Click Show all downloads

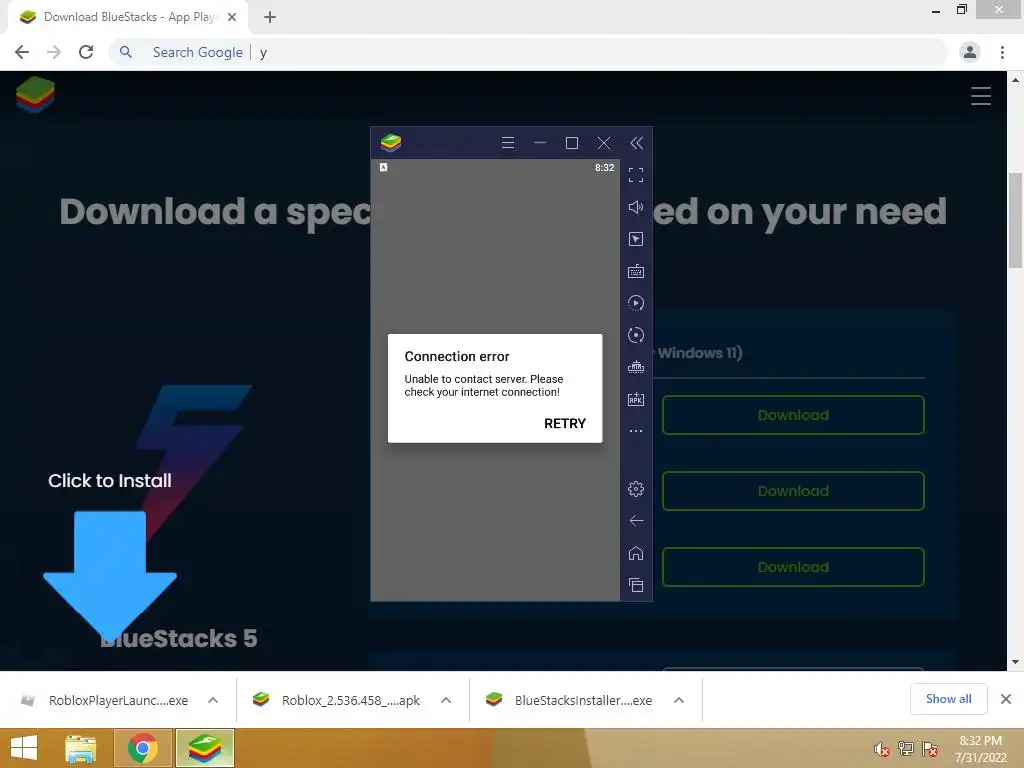(948, 699)
